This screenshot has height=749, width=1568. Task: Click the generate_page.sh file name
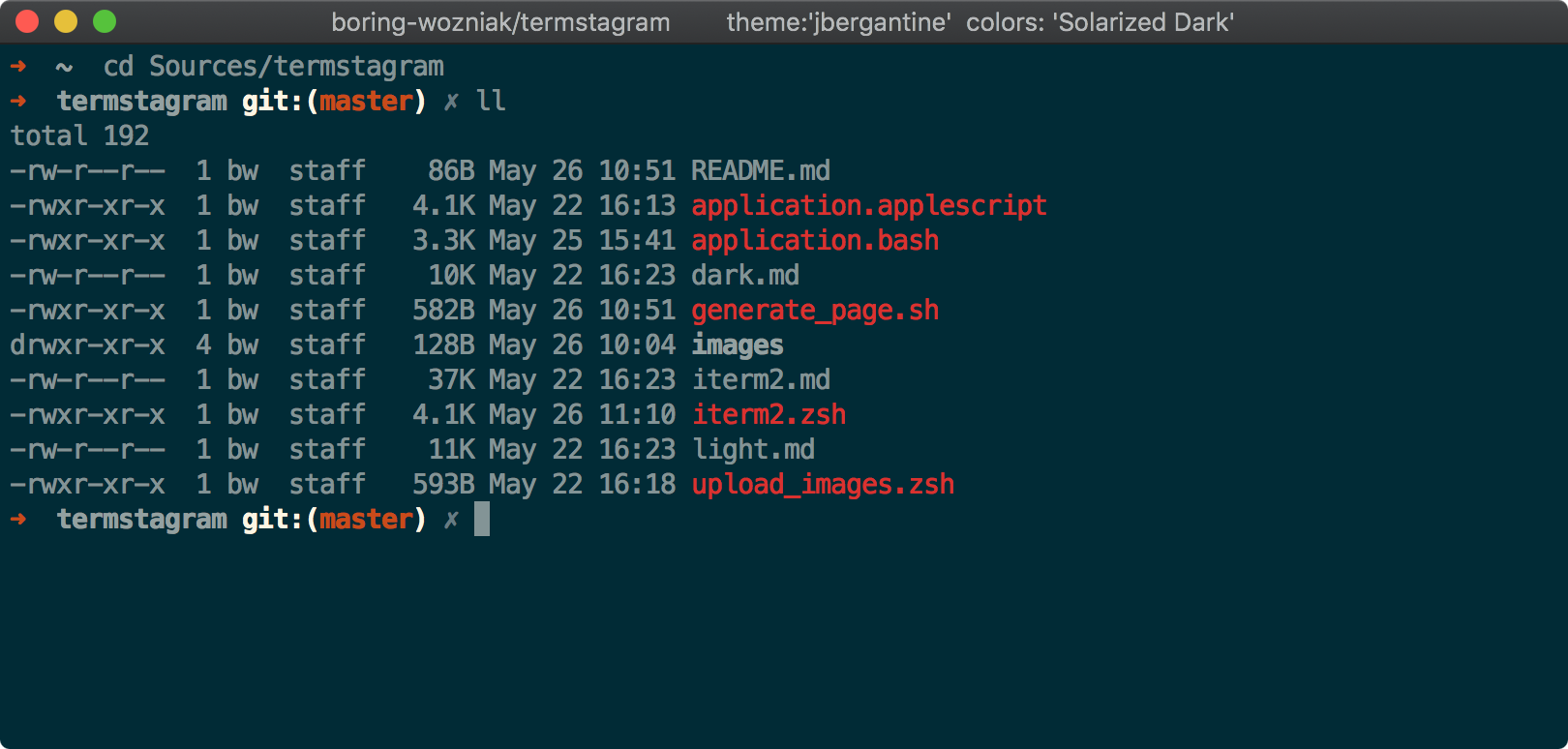pos(815,311)
